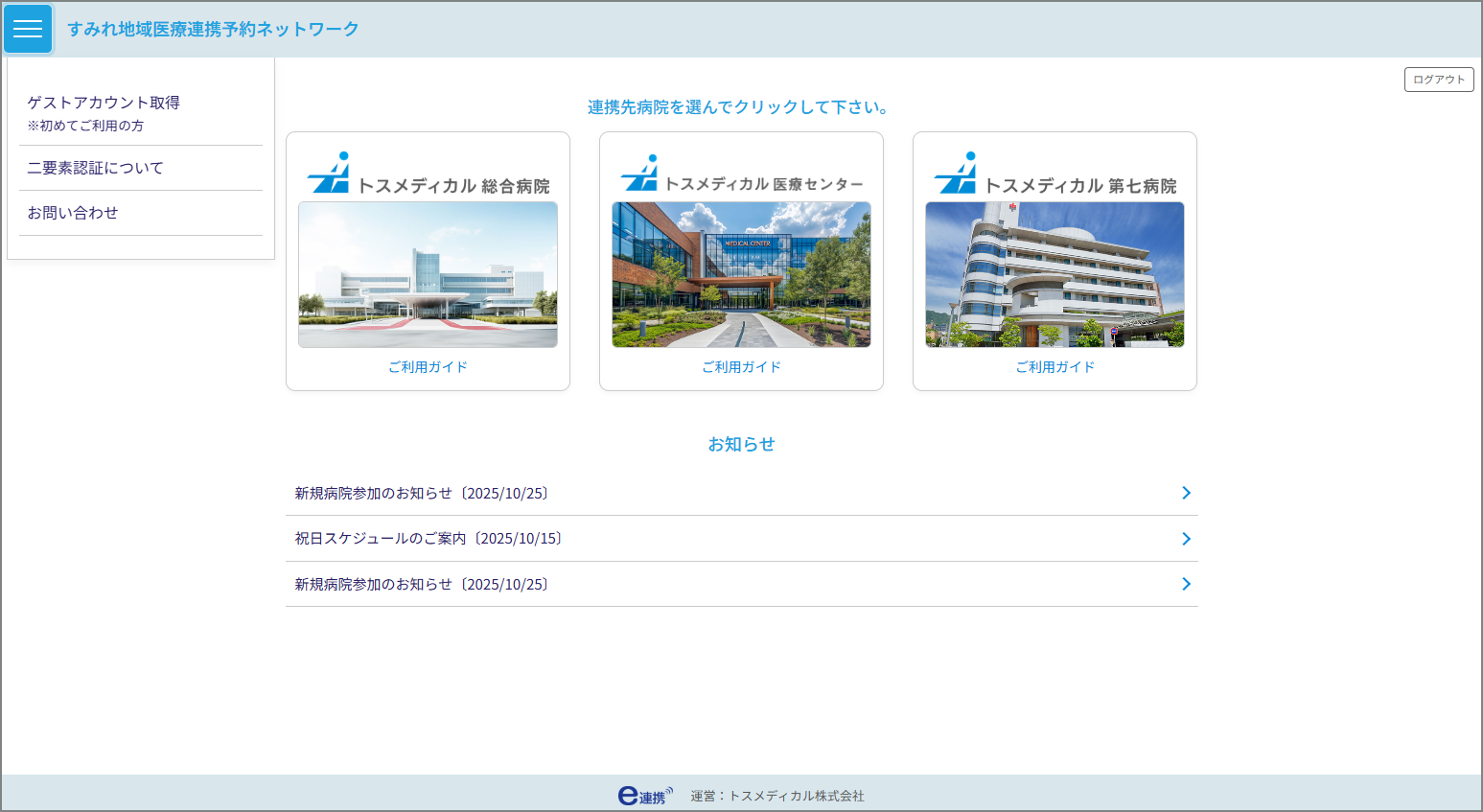The image size is (1483, 812).
Task: Select the 総合病院 building photo
Action: point(428,274)
